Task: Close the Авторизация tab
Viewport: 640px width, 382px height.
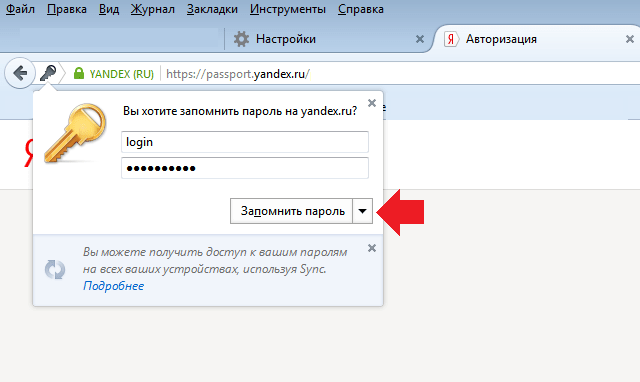Action: point(630,39)
